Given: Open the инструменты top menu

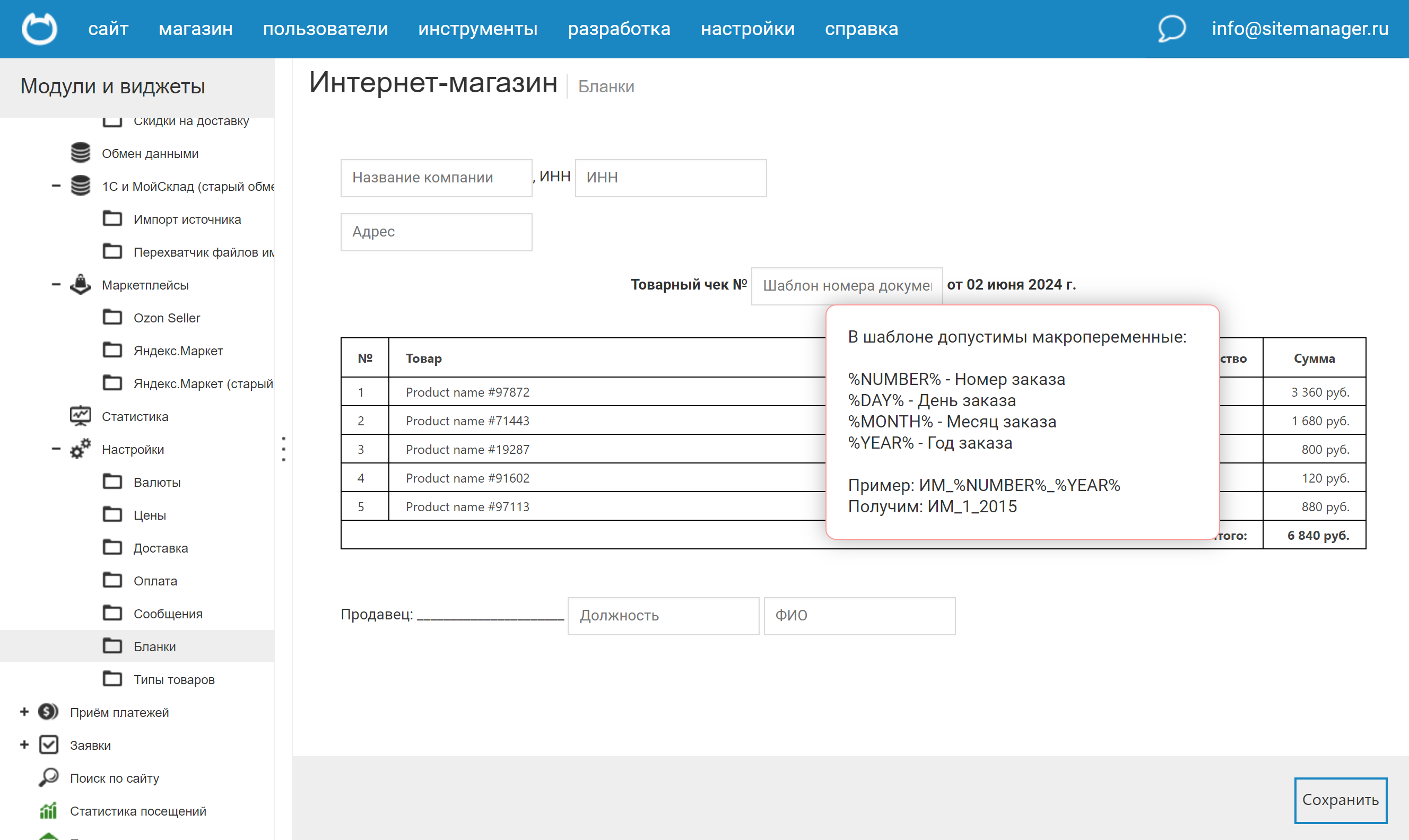Looking at the screenshot, I should pyautogui.click(x=478, y=28).
